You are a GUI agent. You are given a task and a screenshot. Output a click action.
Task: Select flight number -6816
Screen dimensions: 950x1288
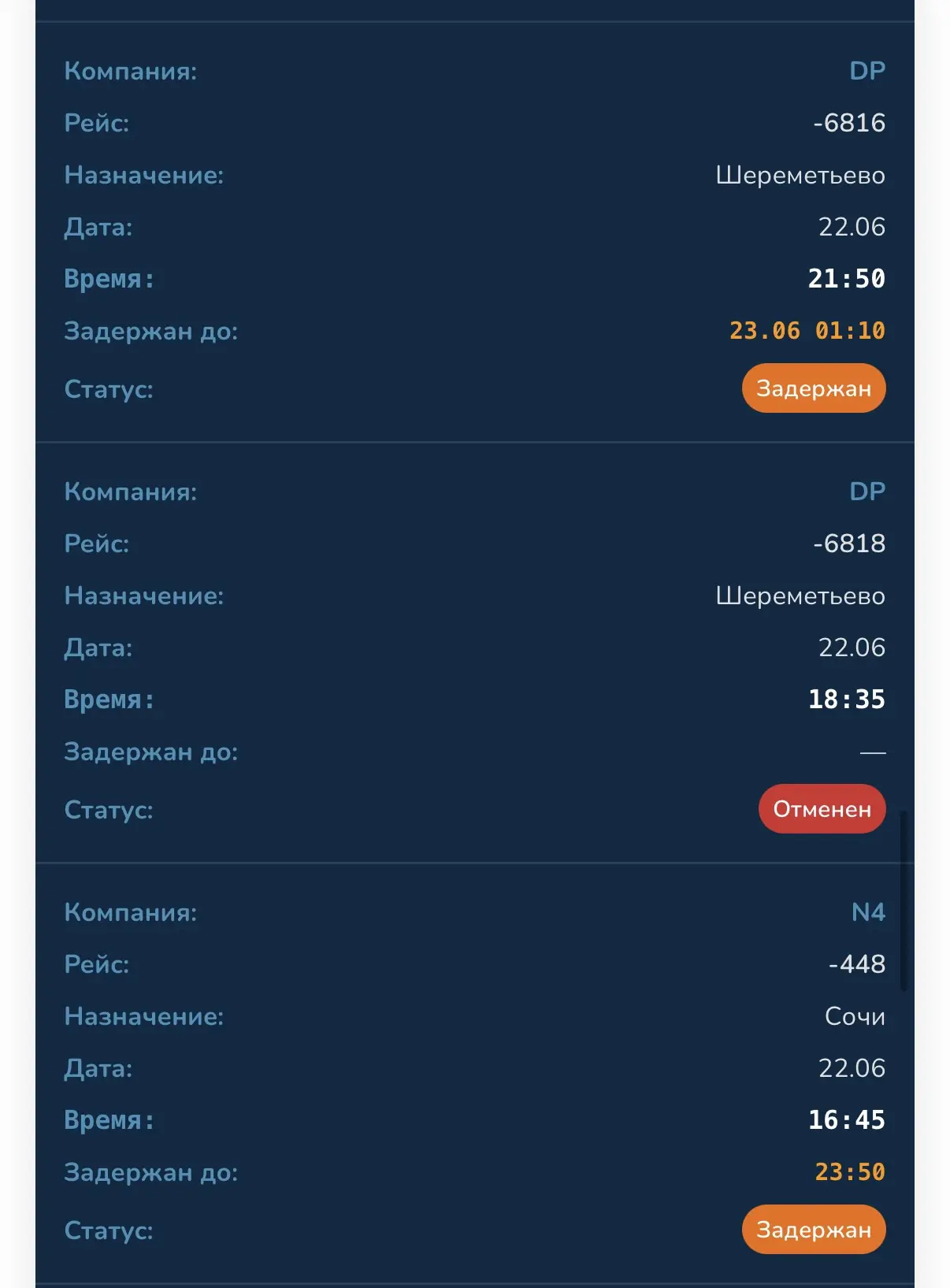849,123
